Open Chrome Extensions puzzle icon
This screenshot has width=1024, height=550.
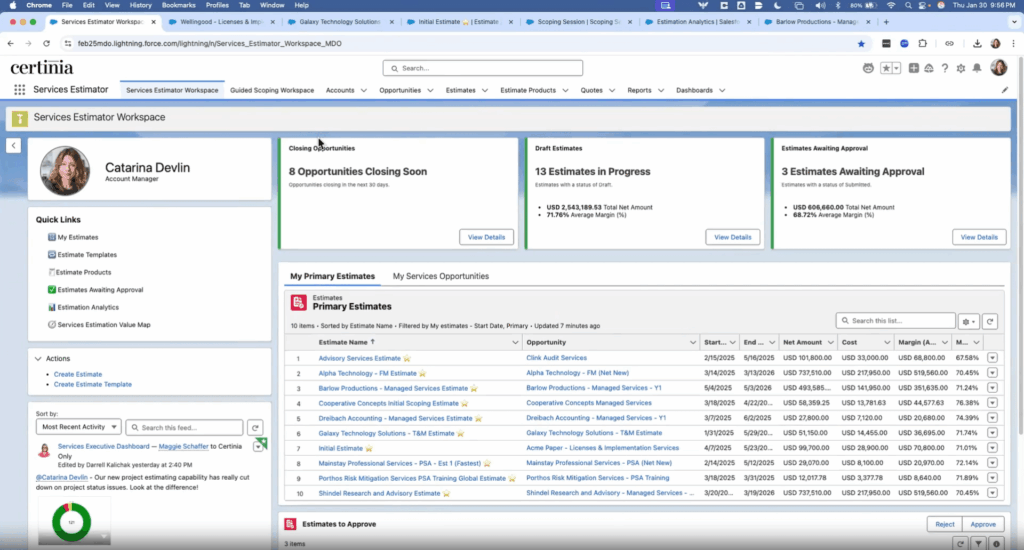(x=922, y=44)
